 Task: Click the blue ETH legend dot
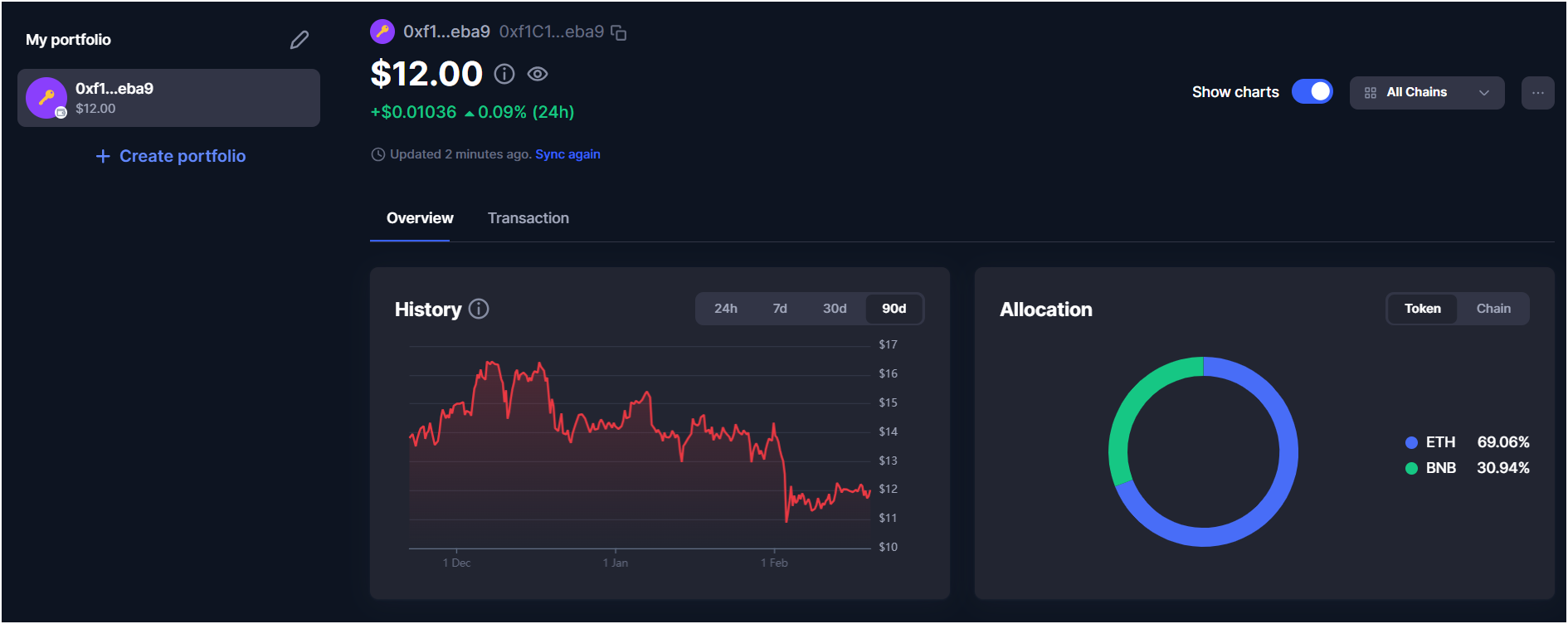click(x=1410, y=442)
